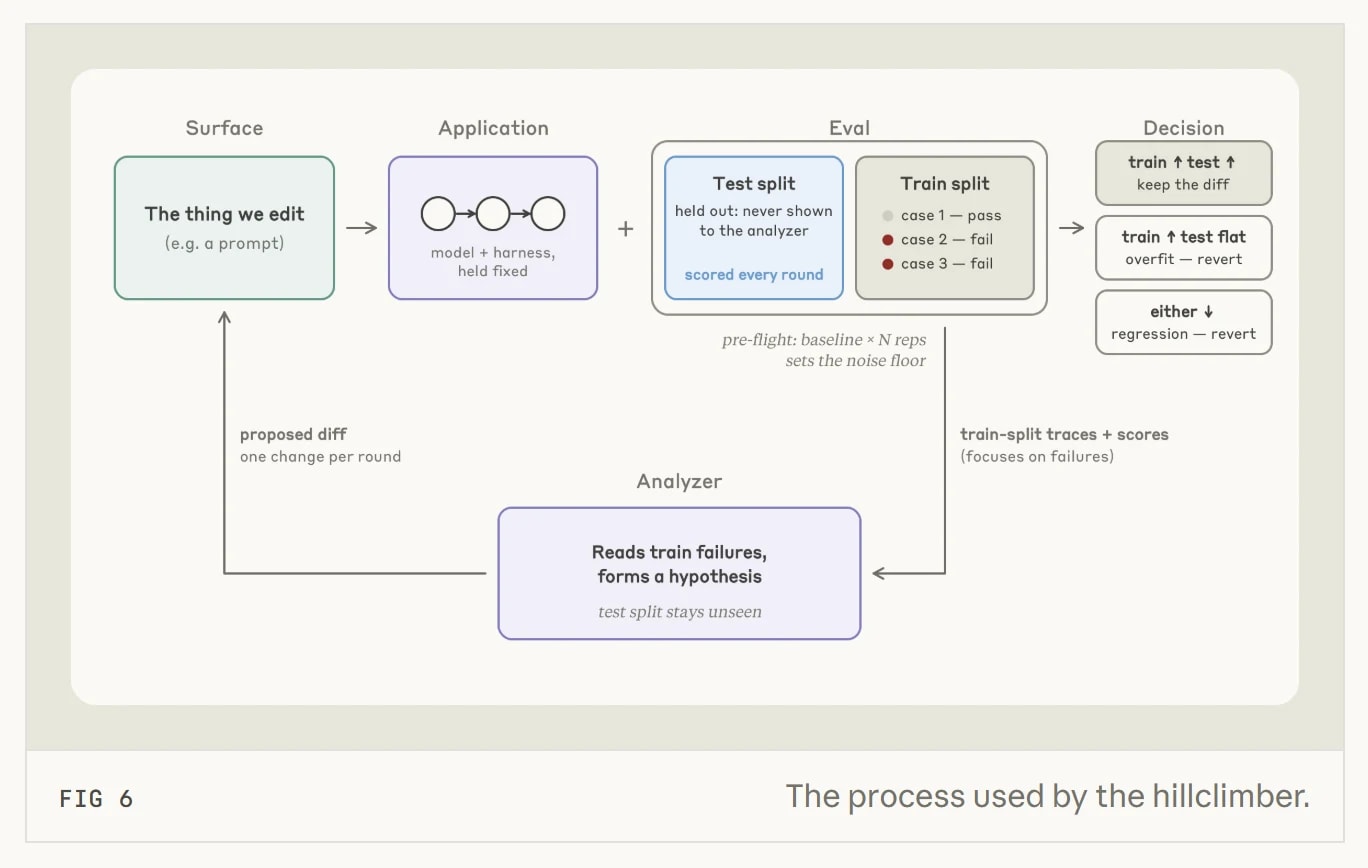The width and height of the screenshot is (1368, 868).
Task: Click the "FIG 6" figure label
Action: (96, 798)
